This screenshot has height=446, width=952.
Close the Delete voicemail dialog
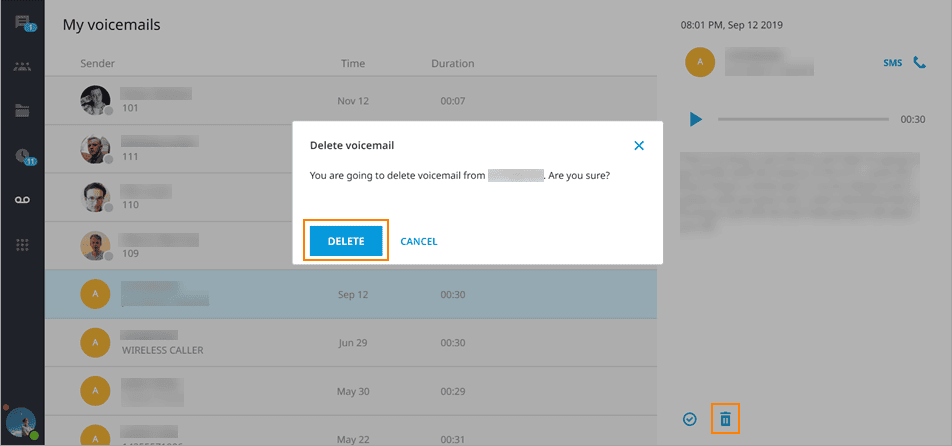639,146
